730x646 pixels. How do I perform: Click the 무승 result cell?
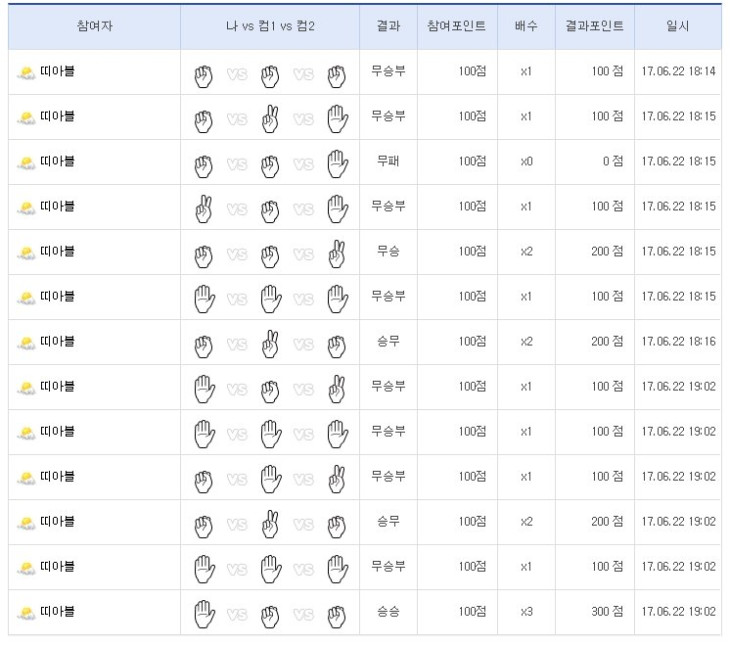click(x=388, y=251)
